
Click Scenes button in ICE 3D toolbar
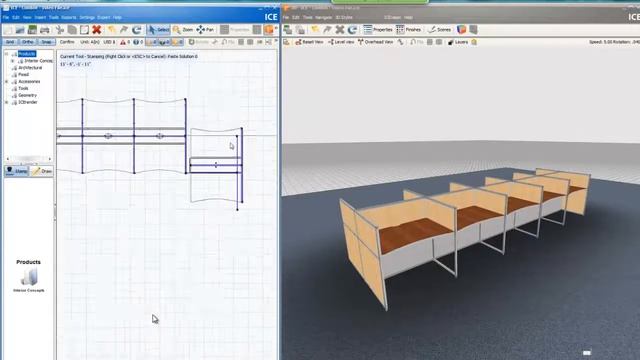(x=440, y=30)
